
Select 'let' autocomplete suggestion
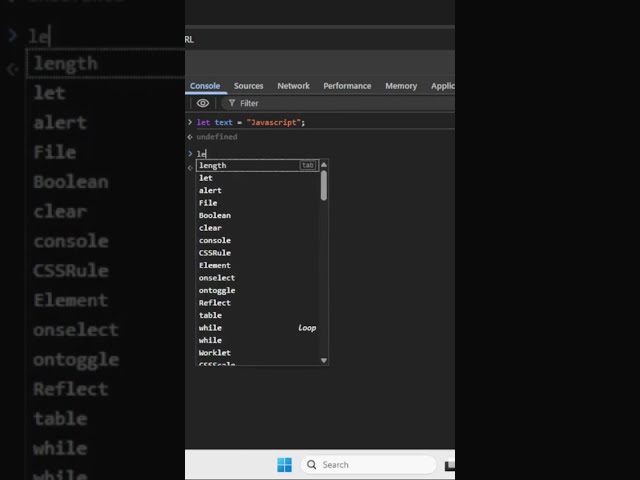[x=257, y=178]
